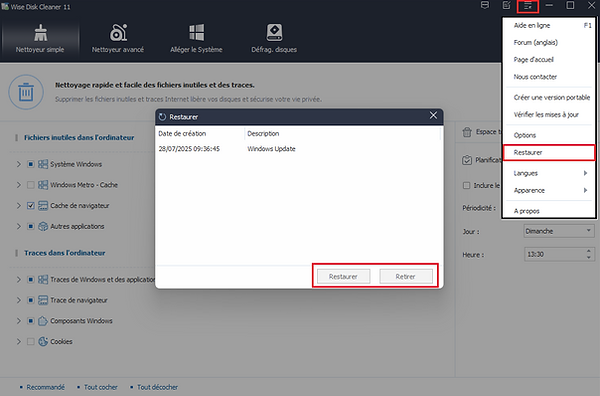Expand the Composants Windows node

pos(18,321)
